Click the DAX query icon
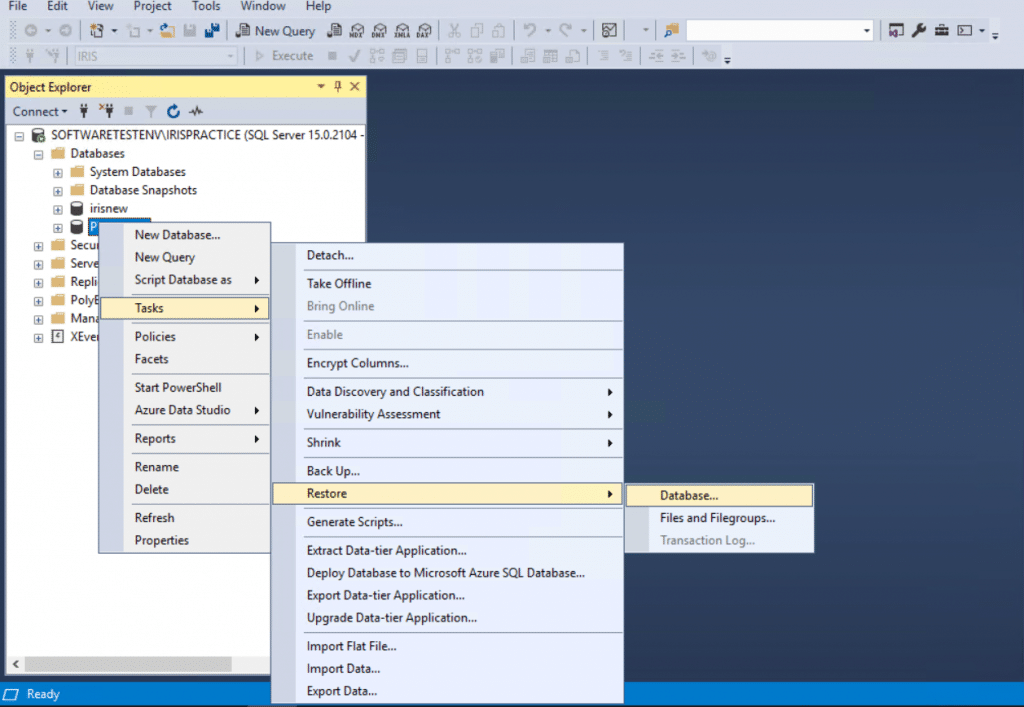 coord(424,31)
